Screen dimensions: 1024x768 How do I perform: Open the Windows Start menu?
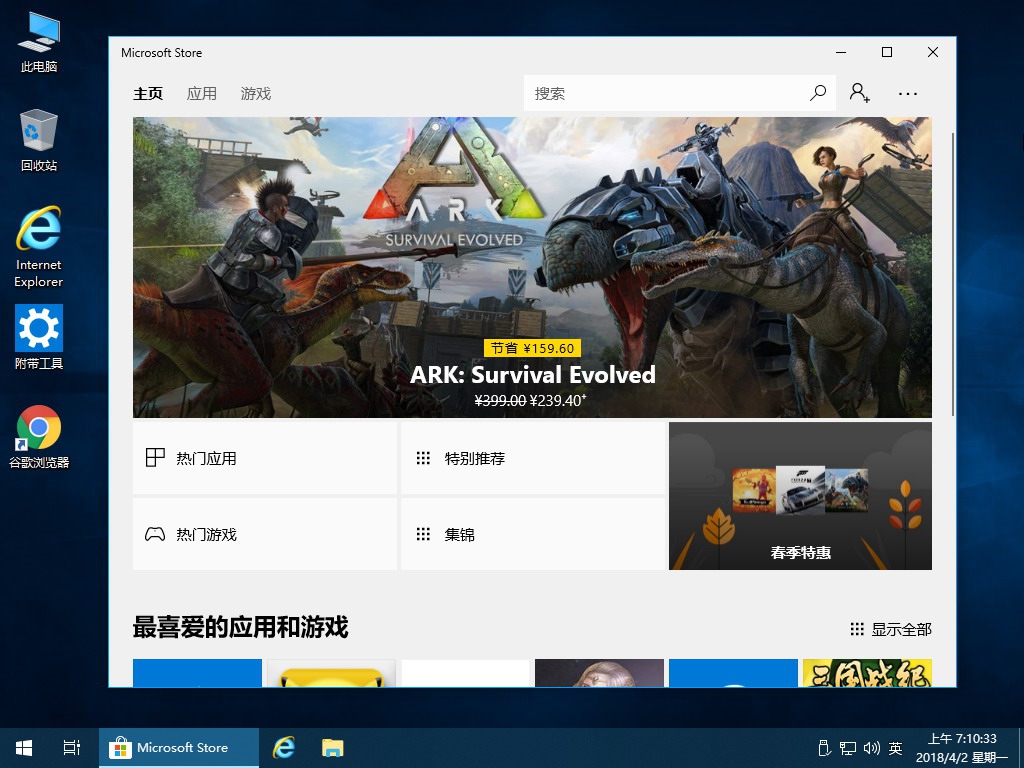pyautogui.click(x=24, y=748)
